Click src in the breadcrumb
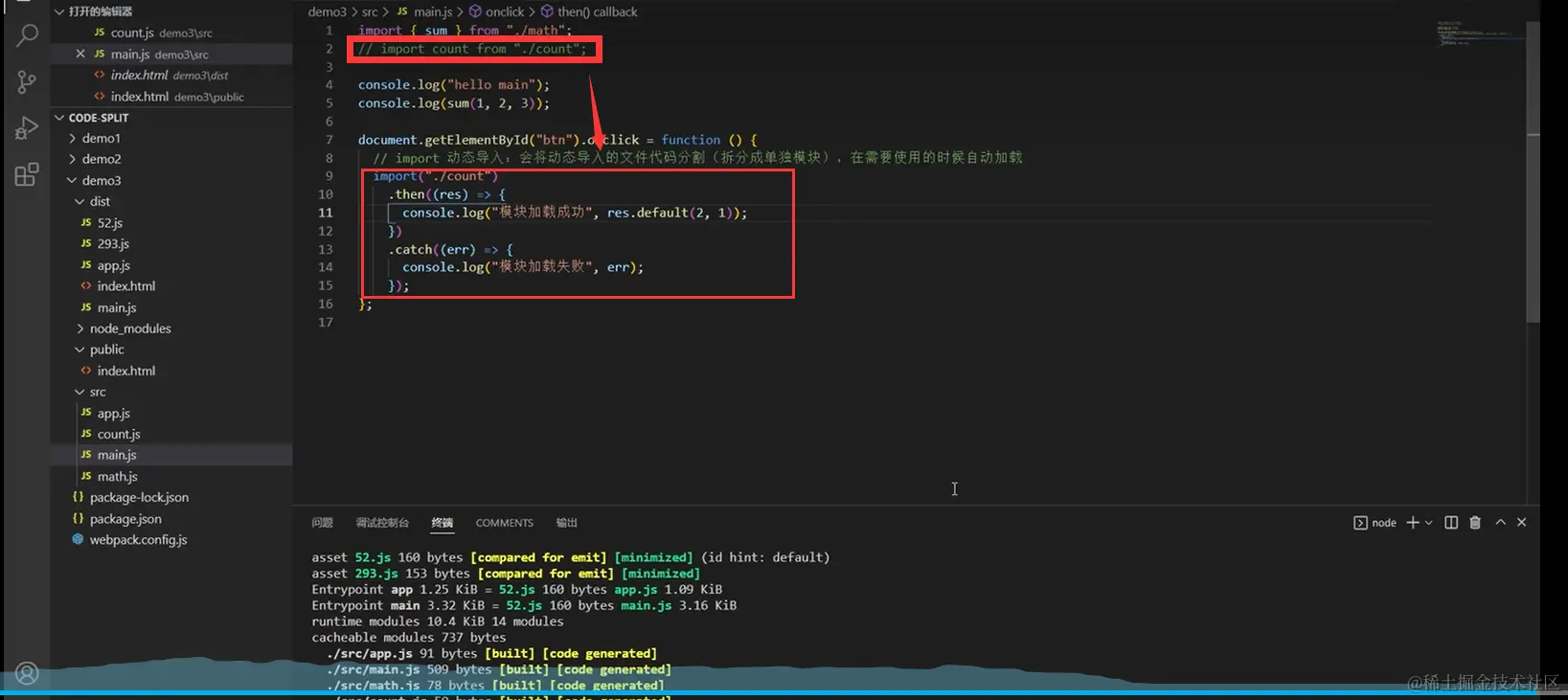Image resolution: width=1568 pixels, height=700 pixels. (x=370, y=11)
